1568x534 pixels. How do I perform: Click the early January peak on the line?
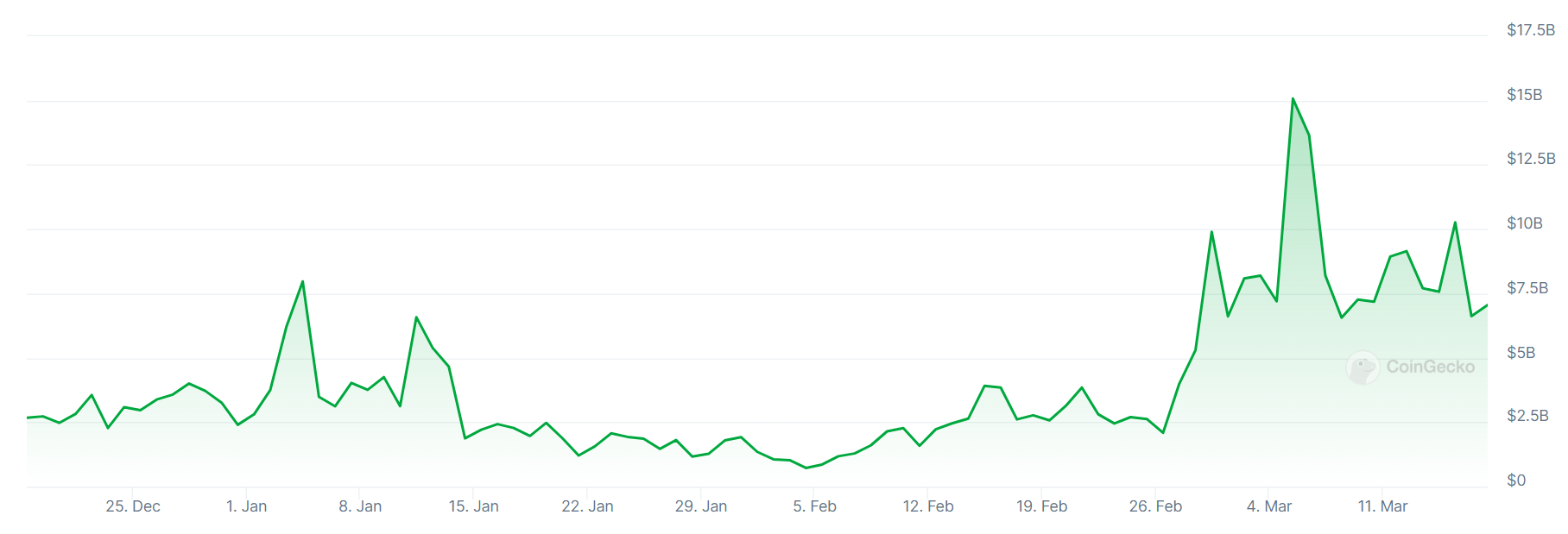click(x=302, y=282)
